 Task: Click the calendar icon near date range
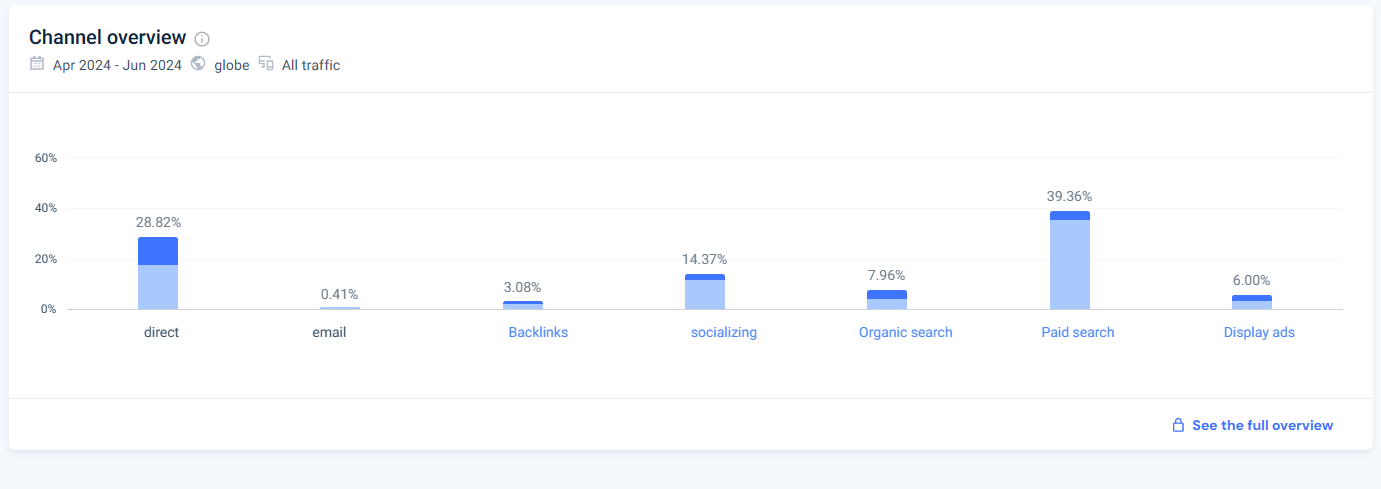point(37,64)
